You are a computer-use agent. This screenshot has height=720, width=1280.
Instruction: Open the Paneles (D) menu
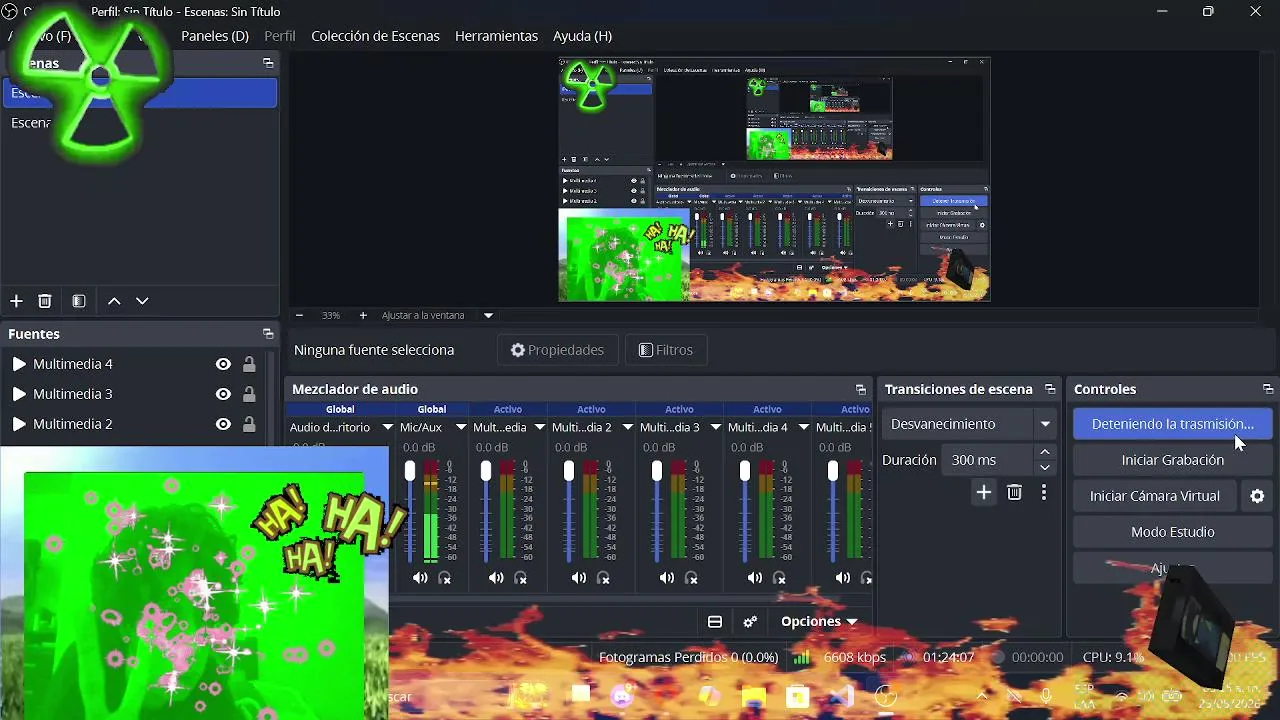click(215, 36)
